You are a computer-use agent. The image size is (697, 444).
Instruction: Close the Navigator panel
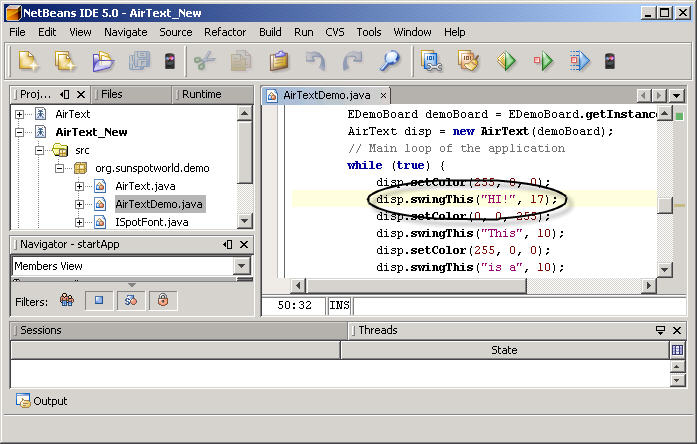pos(244,244)
